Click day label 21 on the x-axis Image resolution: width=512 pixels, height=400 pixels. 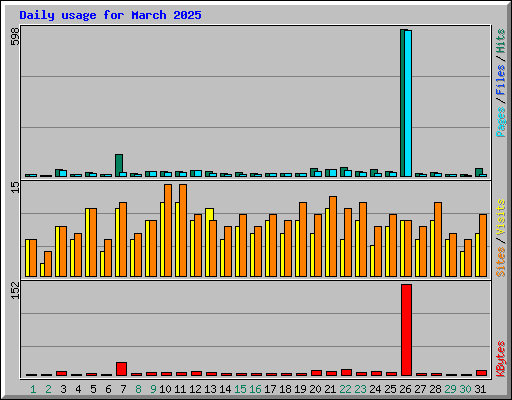[330, 389]
